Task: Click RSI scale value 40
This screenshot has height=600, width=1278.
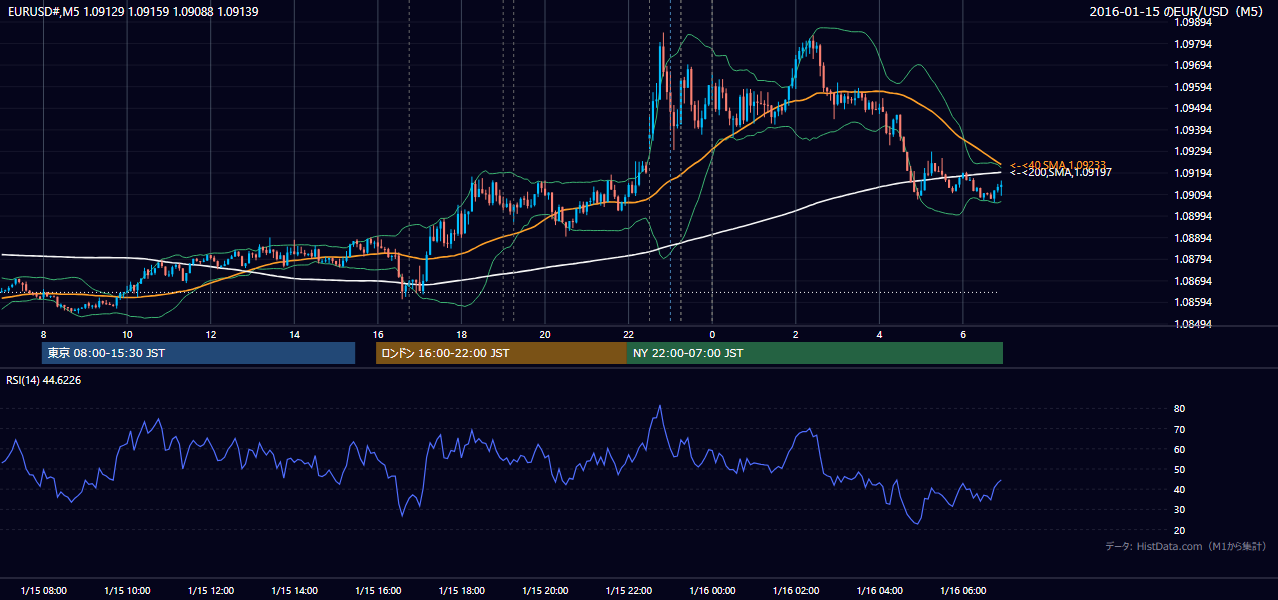Action: (x=1180, y=489)
